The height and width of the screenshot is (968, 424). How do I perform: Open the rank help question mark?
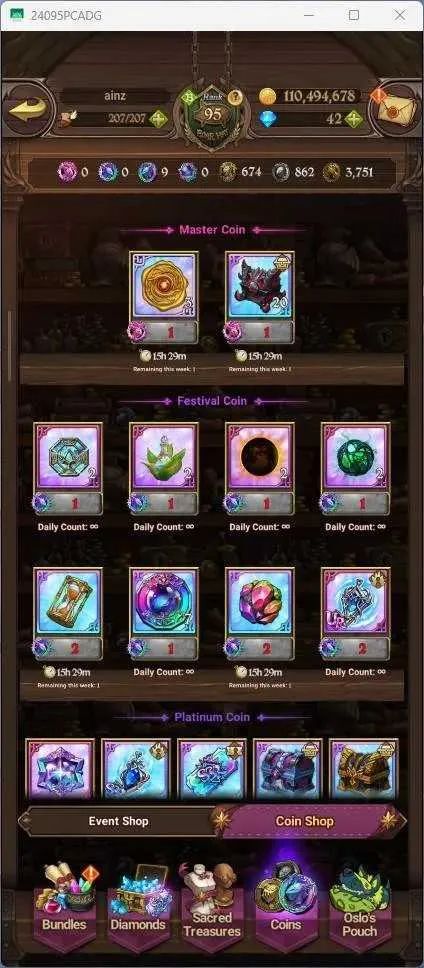(235, 97)
